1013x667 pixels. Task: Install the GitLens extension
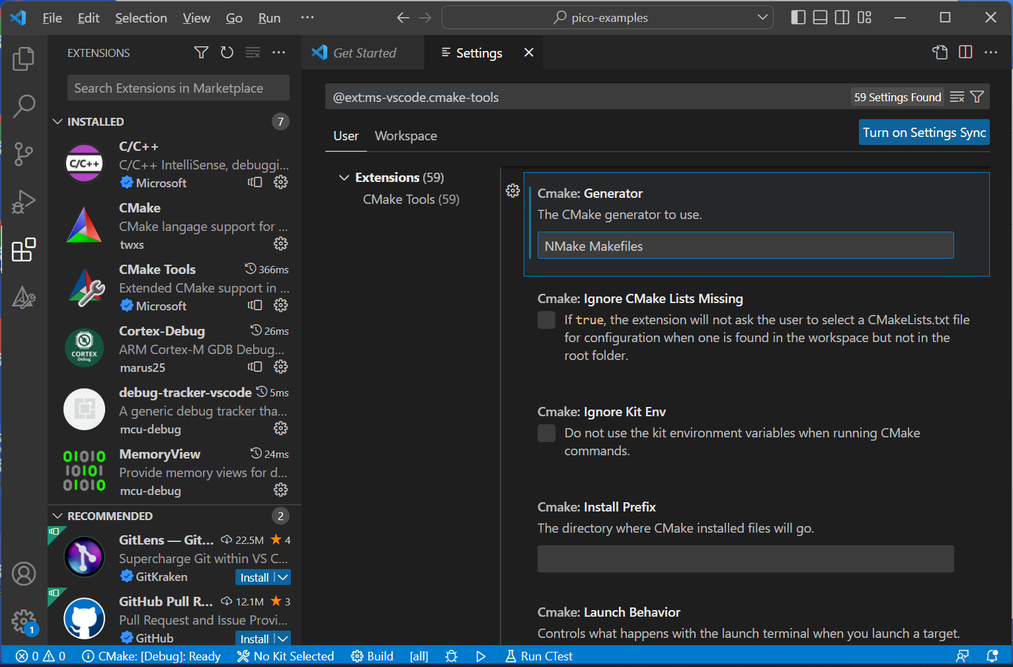(255, 577)
